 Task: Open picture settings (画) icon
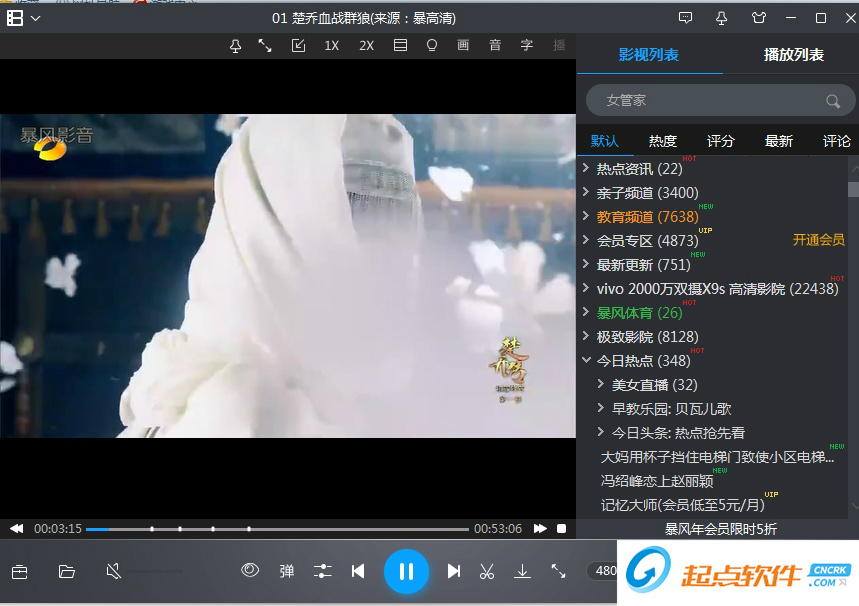[x=463, y=45]
